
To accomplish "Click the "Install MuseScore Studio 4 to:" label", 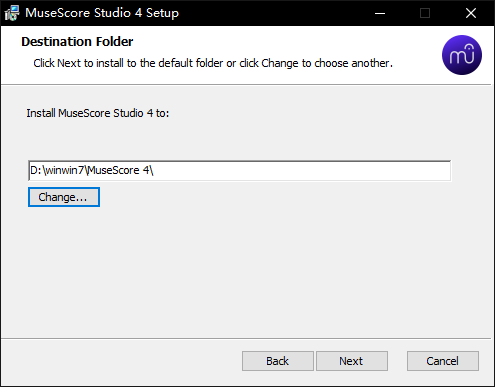I will (x=98, y=113).
